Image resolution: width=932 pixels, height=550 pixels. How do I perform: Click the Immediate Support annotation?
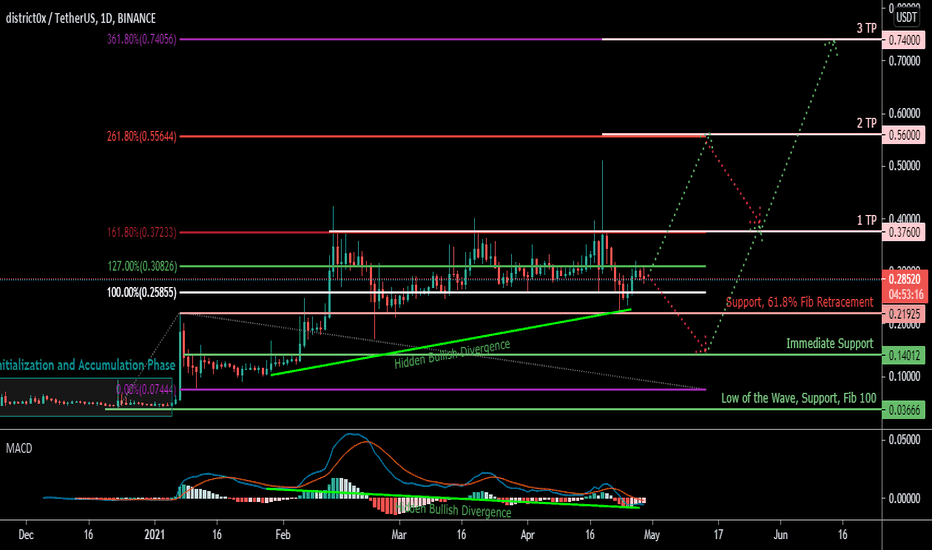(x=829, y=344)
